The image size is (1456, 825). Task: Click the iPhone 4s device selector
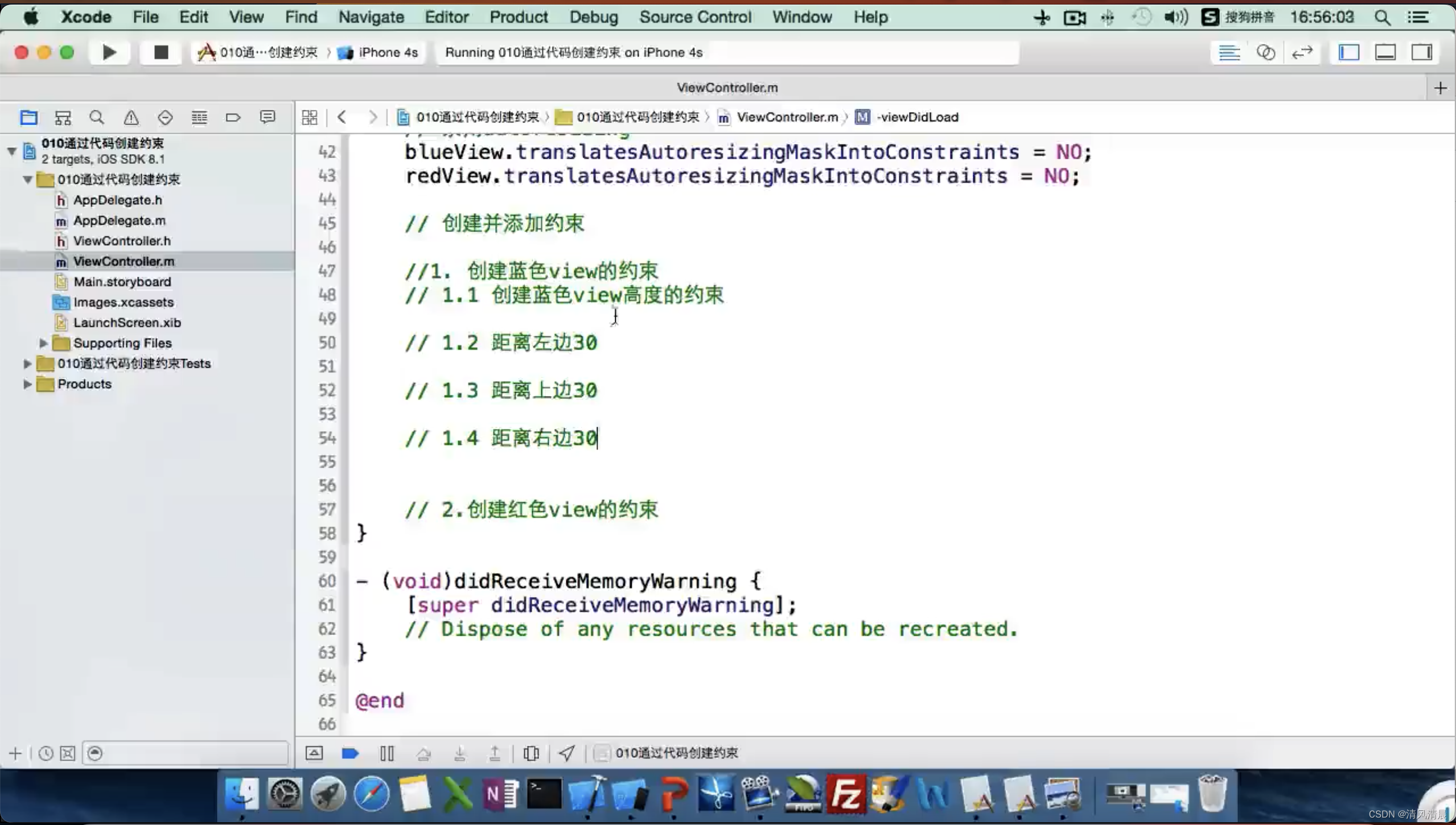coord(384,52)
